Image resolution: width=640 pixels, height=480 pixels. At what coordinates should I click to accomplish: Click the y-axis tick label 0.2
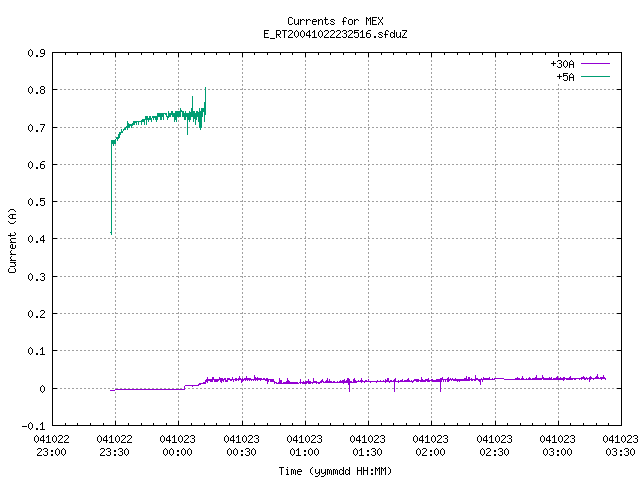point(36,314)
